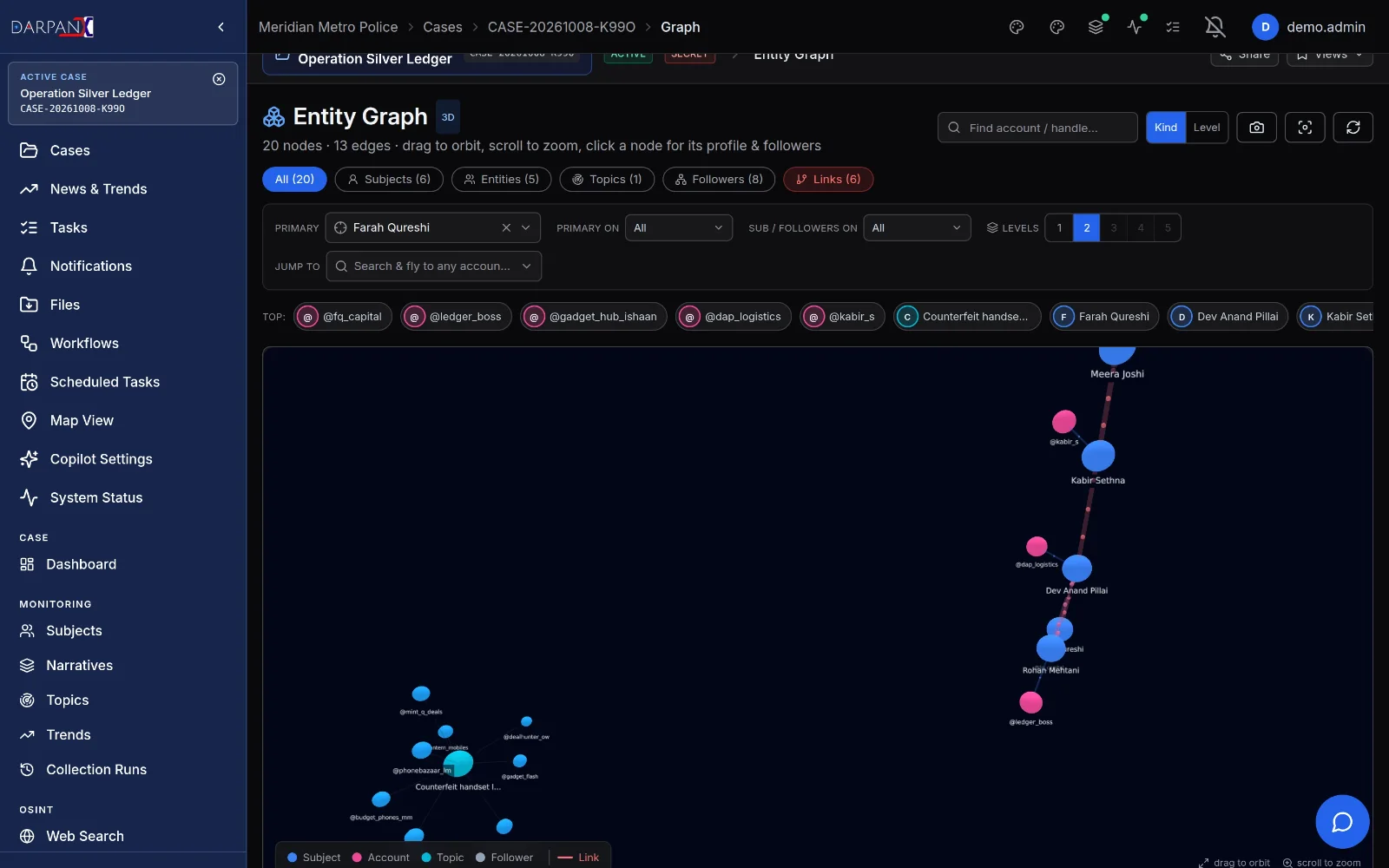Filter graph by Entities (5)

[501, 180]
